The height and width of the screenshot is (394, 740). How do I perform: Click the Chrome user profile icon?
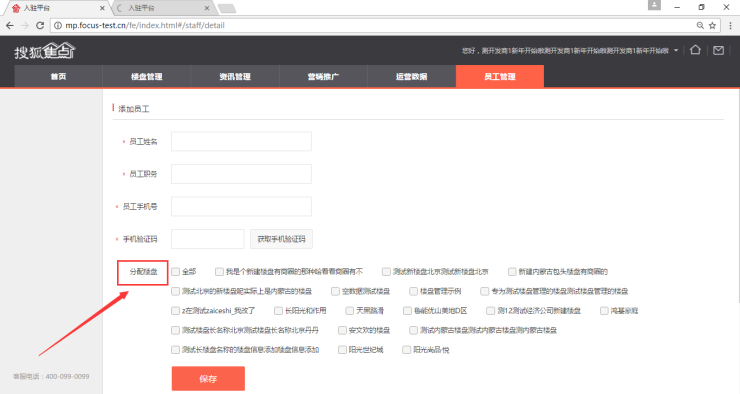point(654,5)
